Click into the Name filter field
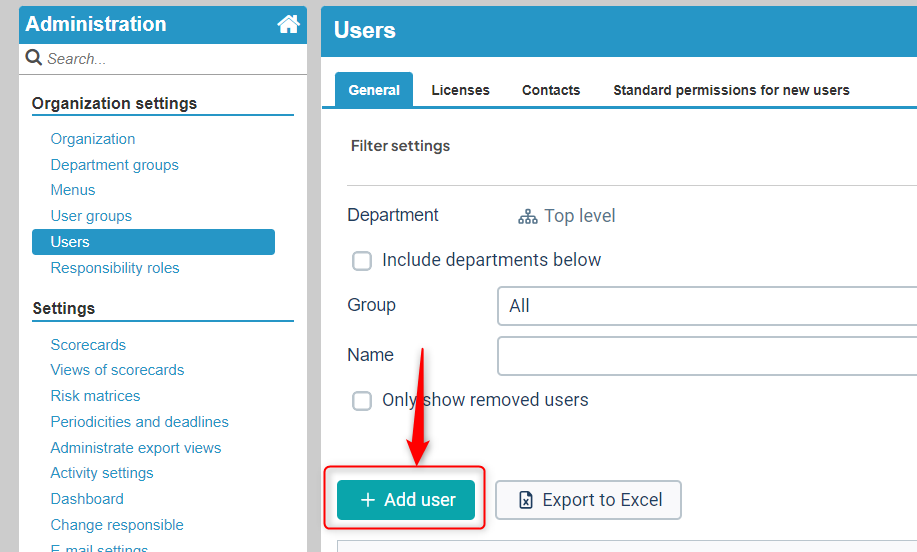This screenshot has height=552, width=917. (706, 356)
